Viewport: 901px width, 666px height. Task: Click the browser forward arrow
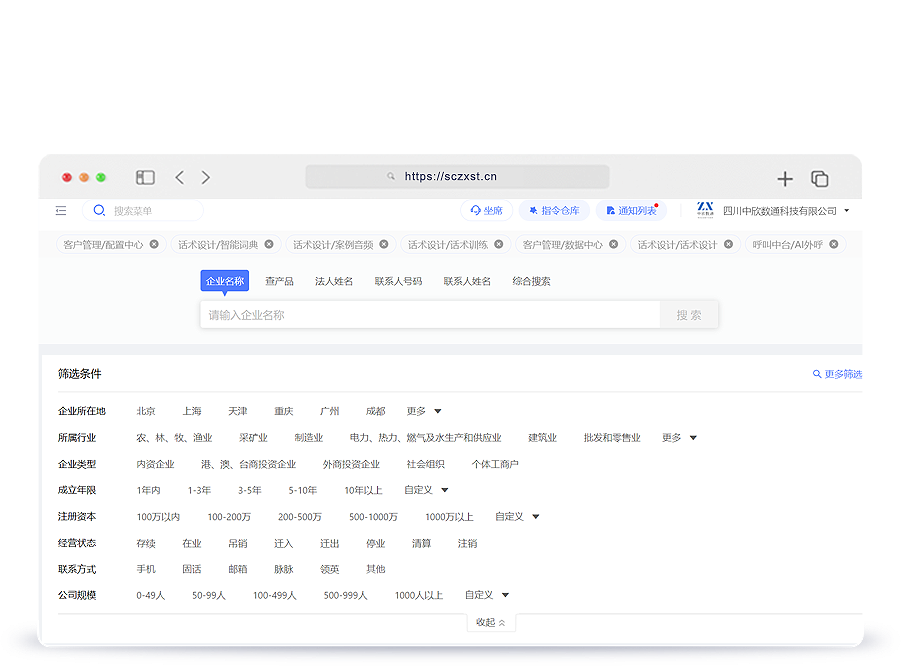pos(206,177)
